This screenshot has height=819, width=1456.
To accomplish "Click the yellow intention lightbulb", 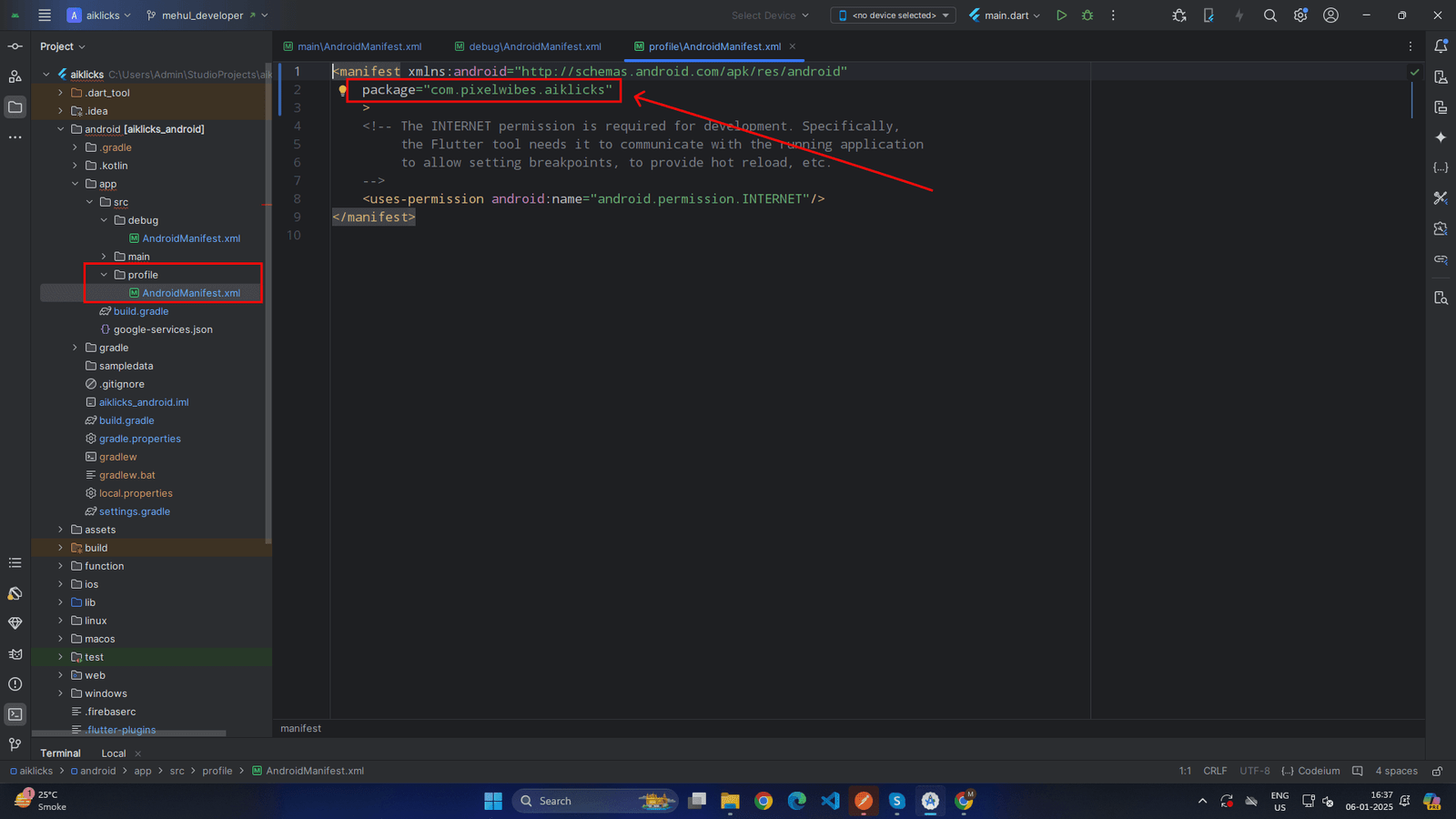I will pyautogui.click(x=343, y=90).
